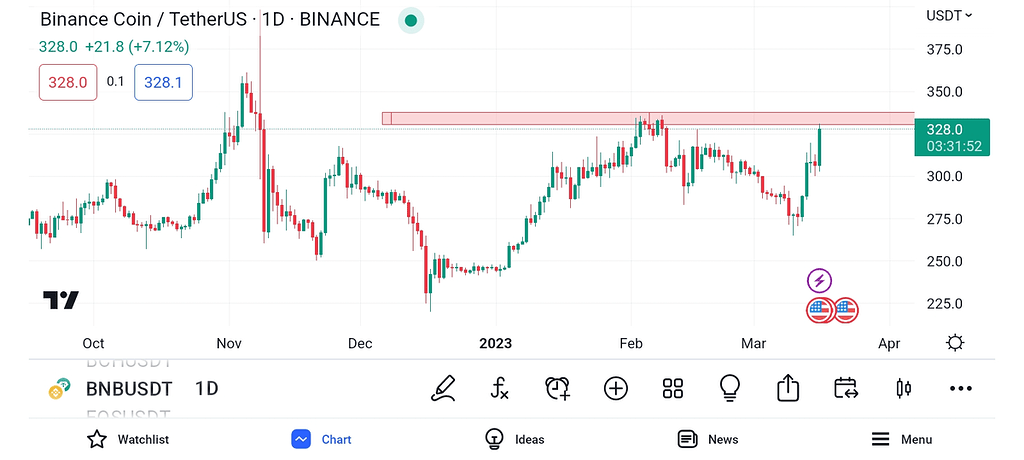
Task: Switch to the Watchlist tab
Action: pos(128,439)
